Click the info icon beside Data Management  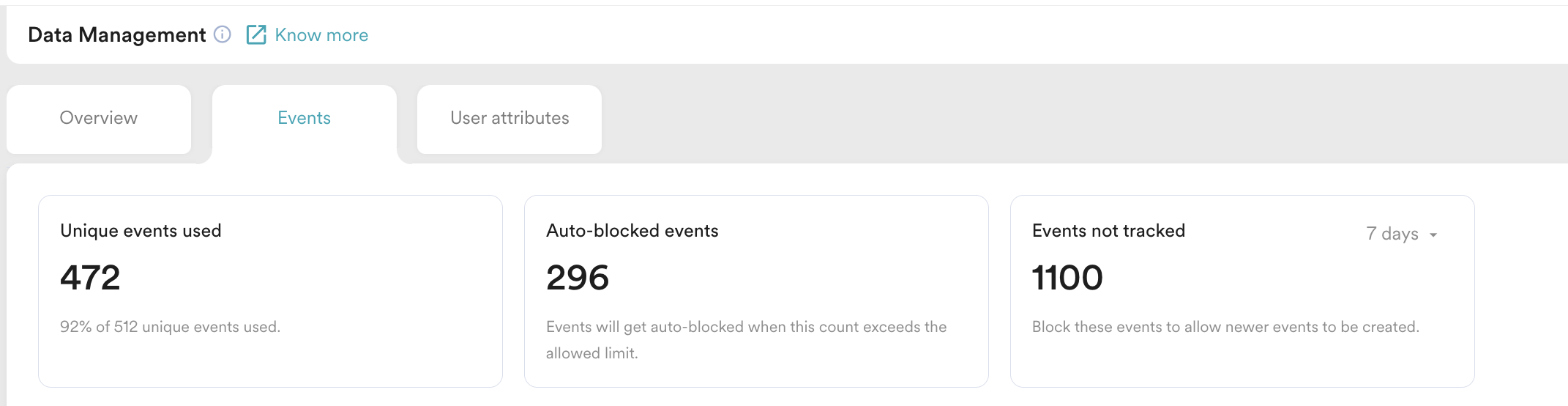click(223, 34)
